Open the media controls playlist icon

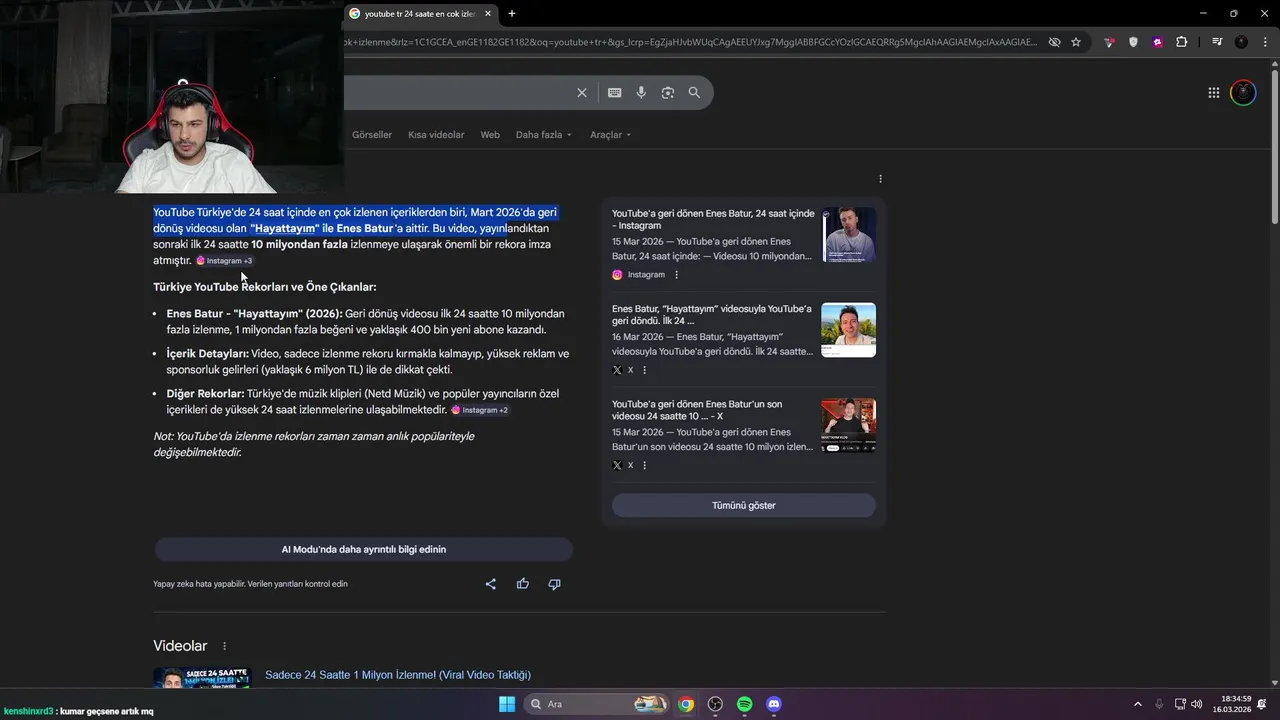pyautogui.click(x=1217, y=42)
